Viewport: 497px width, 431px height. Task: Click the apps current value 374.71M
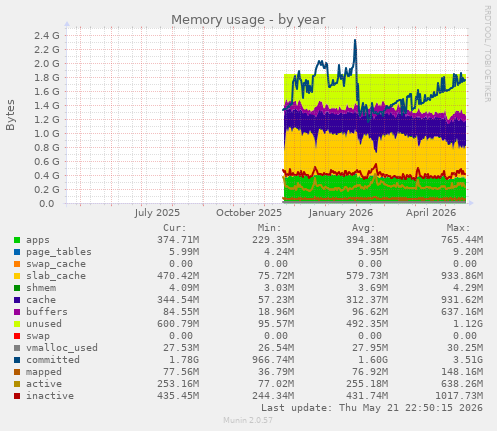point(178,240)
